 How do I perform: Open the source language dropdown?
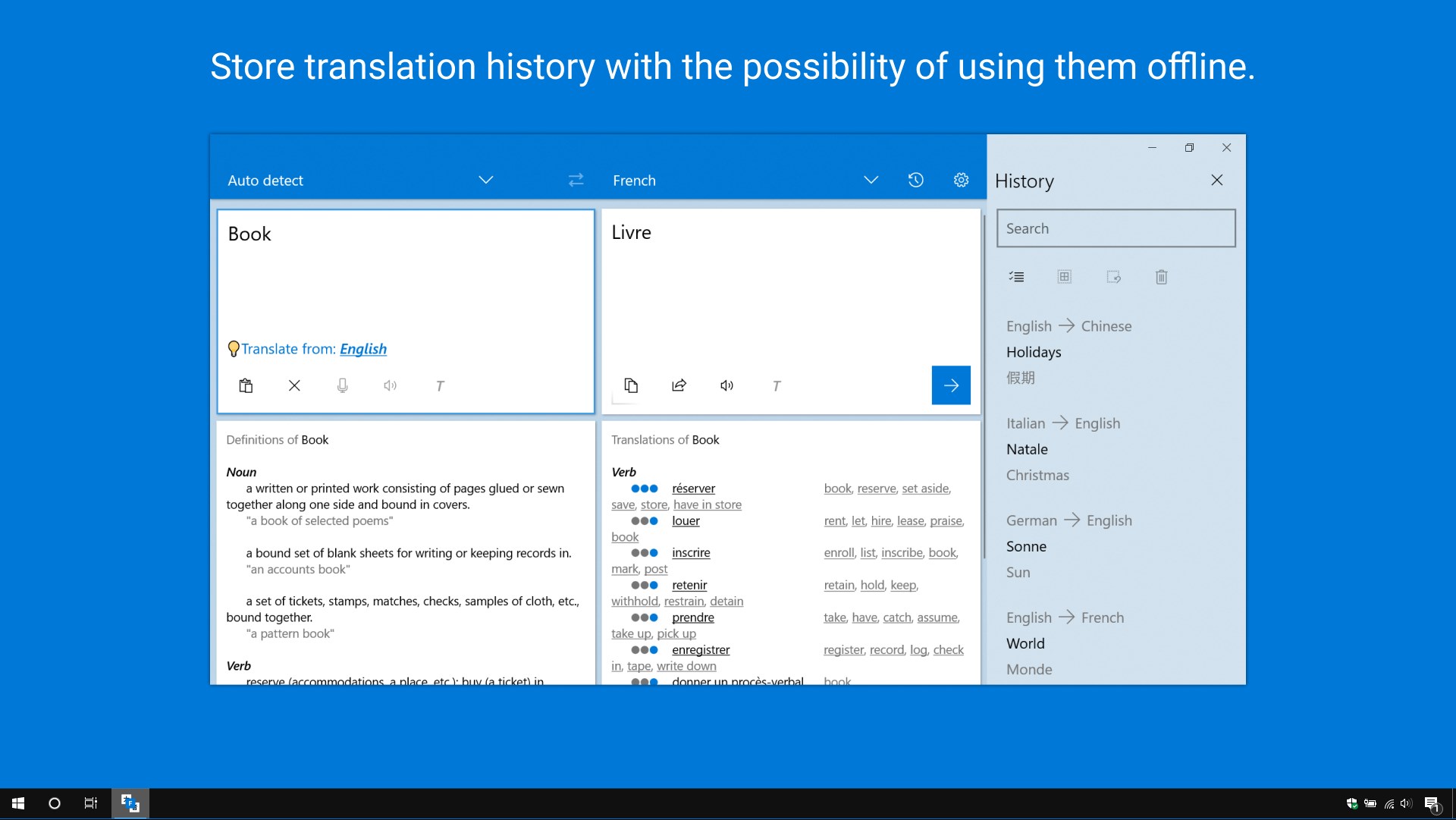click(485, 180)
